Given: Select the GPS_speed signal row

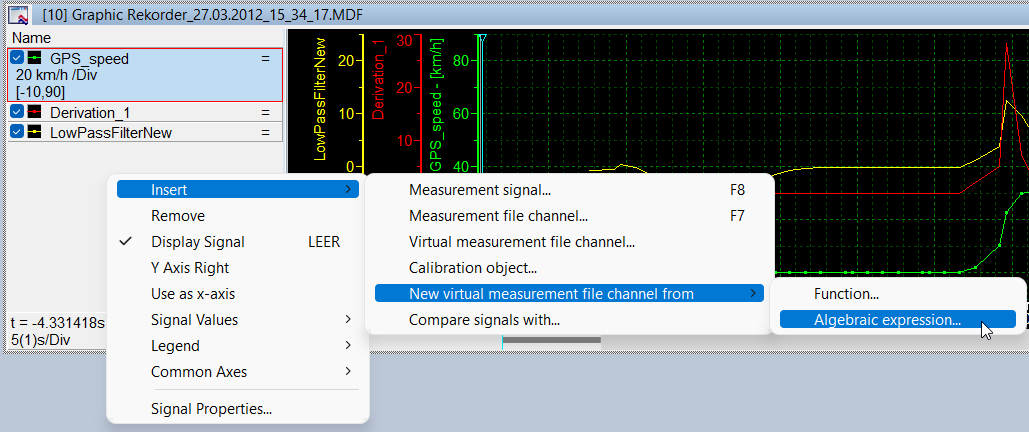Looking at the screenshot, I should click(145, 75).
